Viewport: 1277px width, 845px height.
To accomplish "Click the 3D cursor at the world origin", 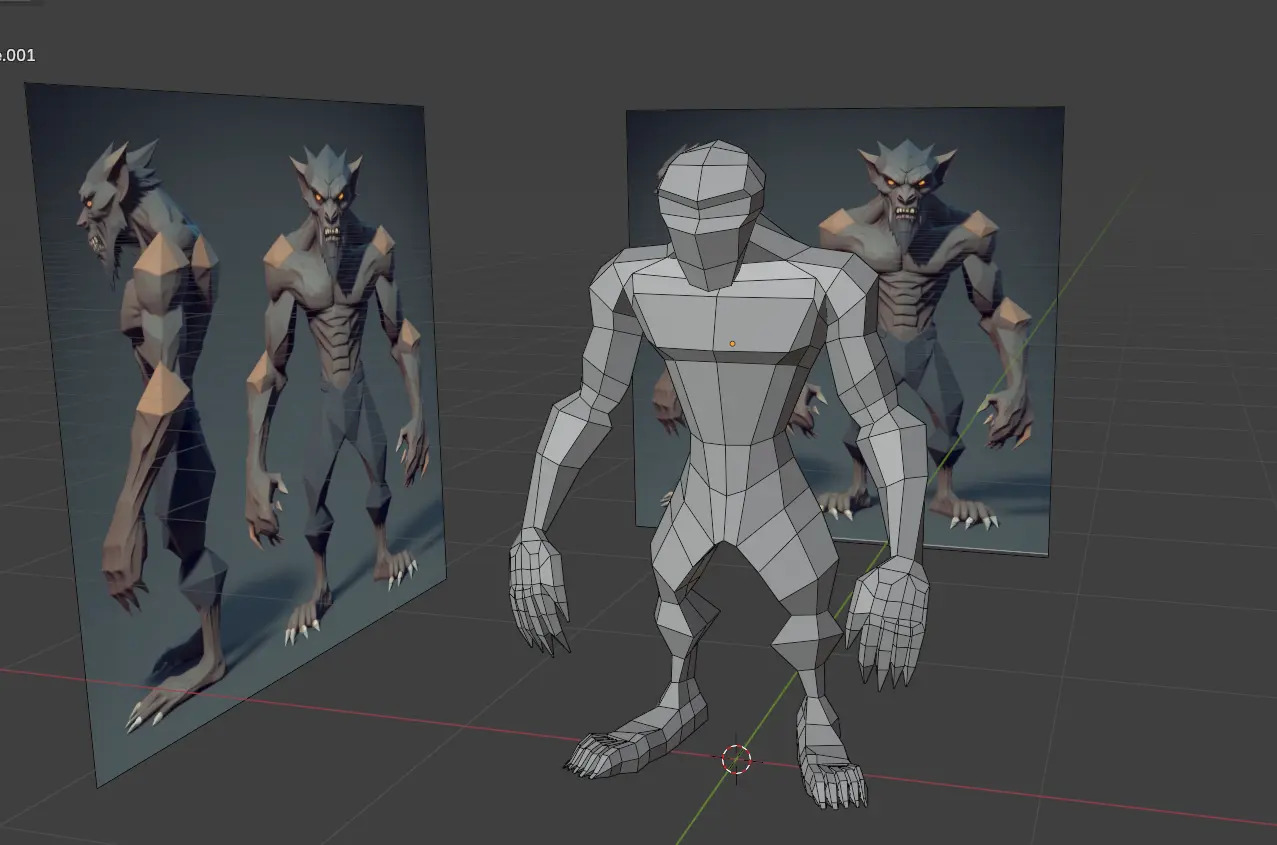I will point(737,760).
